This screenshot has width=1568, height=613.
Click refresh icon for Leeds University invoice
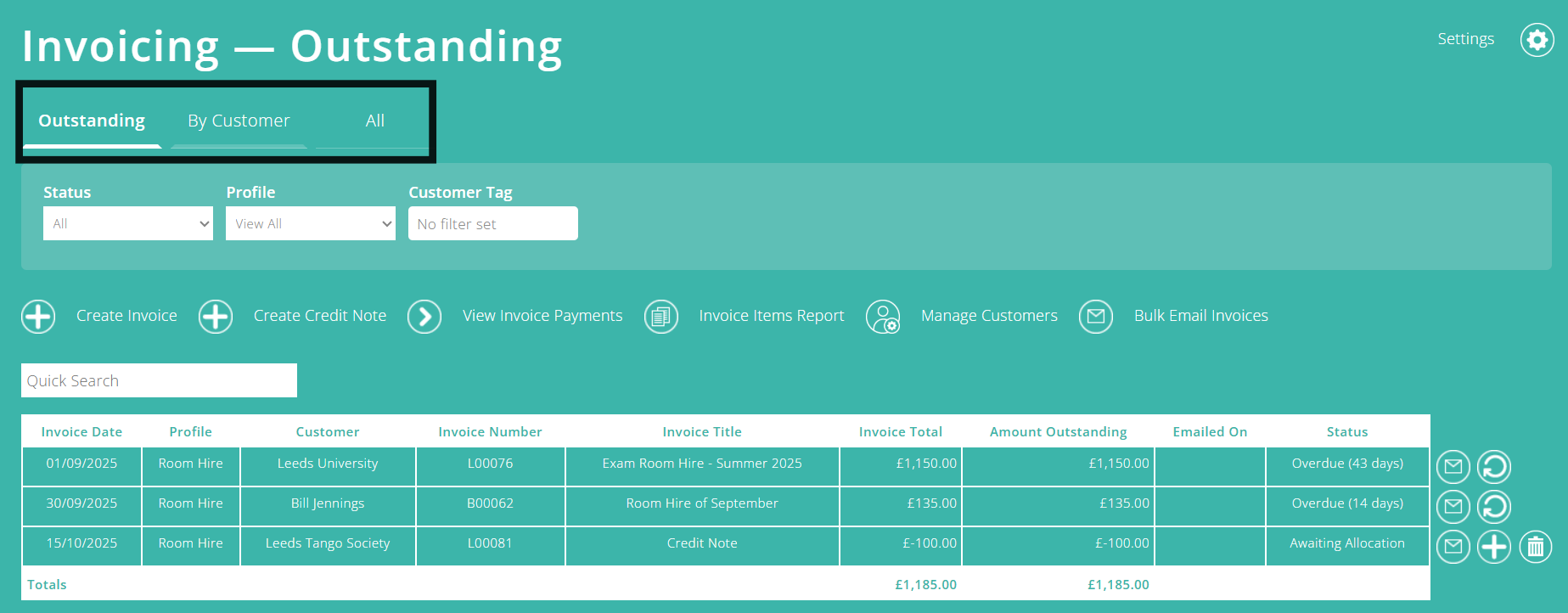1494,467
